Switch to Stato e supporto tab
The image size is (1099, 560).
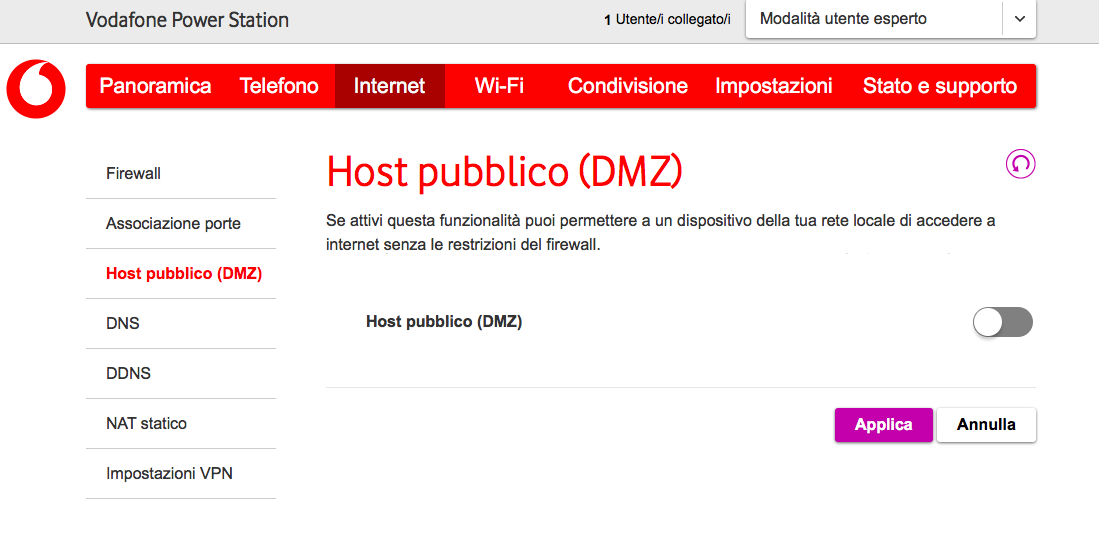pos(939,86)
